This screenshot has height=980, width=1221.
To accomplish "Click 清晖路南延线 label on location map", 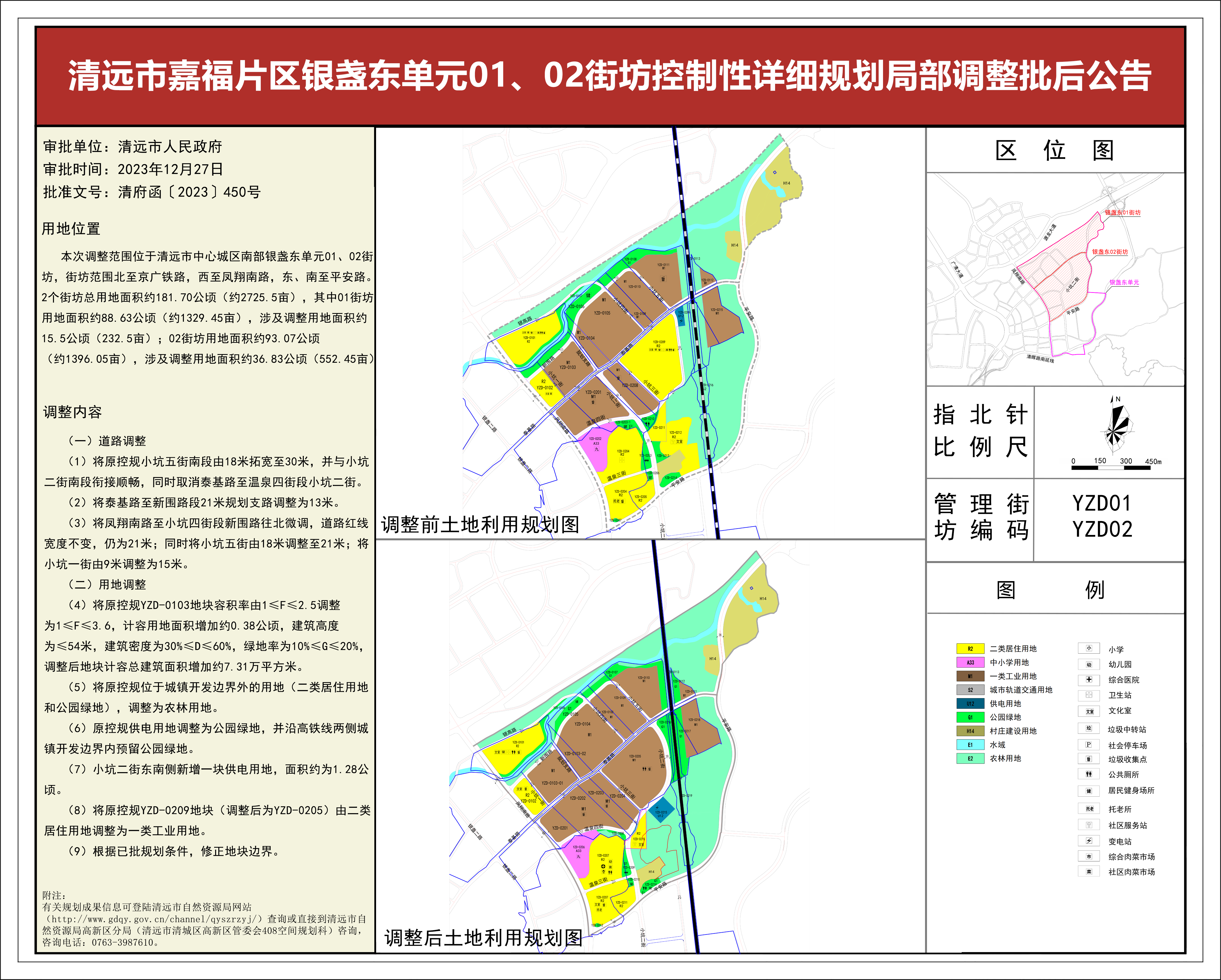I will click(x=1040, y=359).
